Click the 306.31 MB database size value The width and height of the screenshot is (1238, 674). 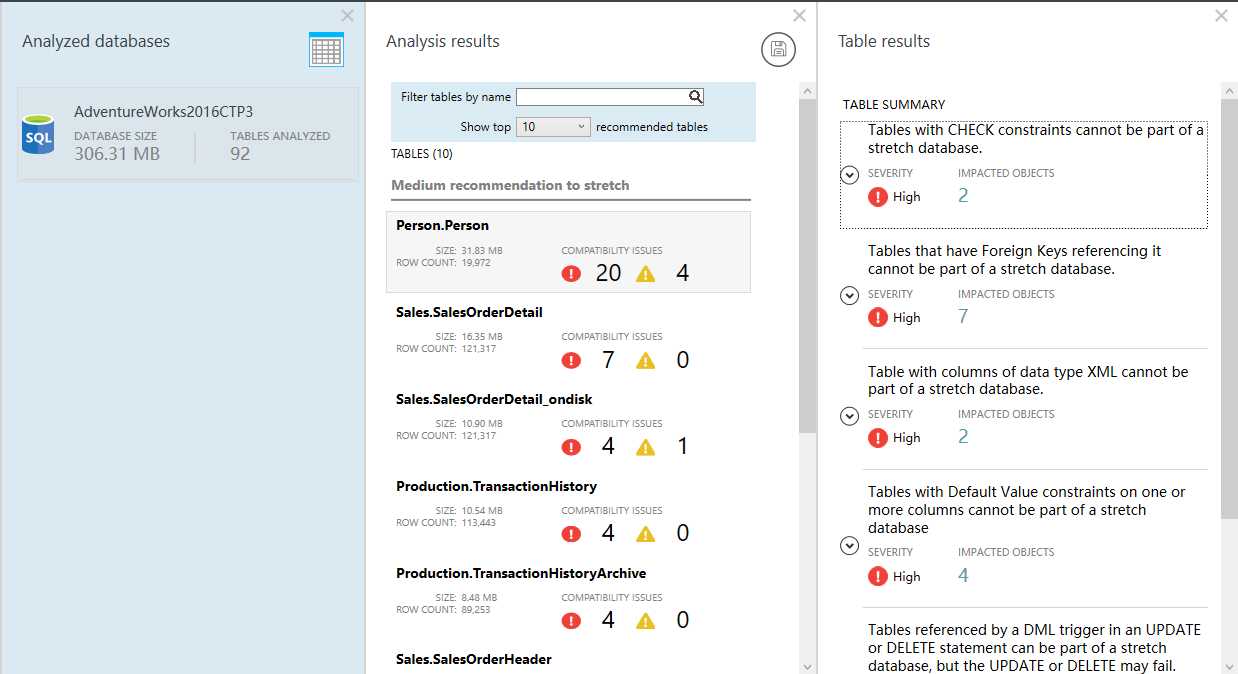coord(117,154)
